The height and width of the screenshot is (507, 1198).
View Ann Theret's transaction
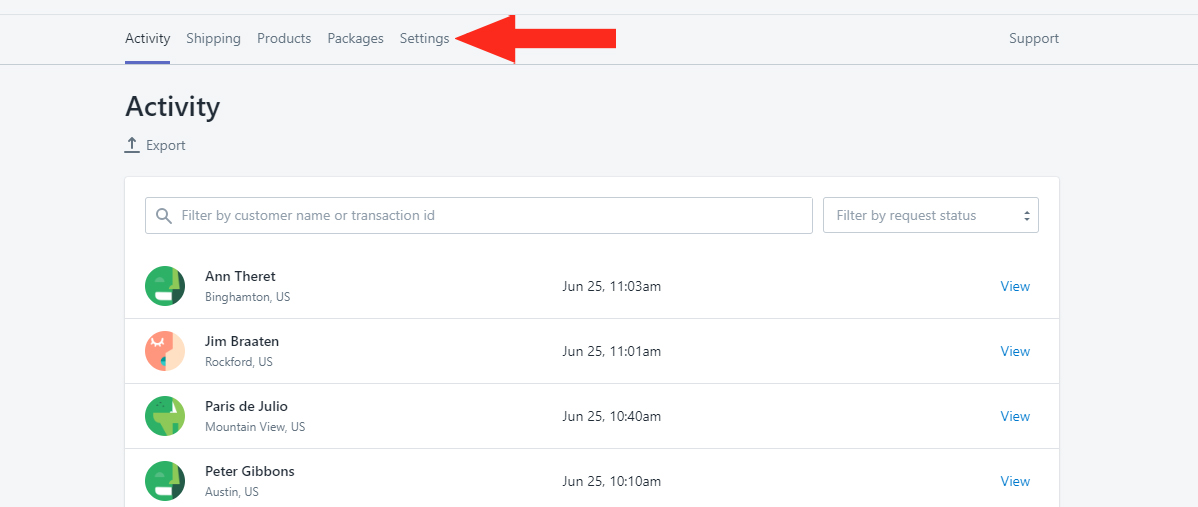[1015, 286]
